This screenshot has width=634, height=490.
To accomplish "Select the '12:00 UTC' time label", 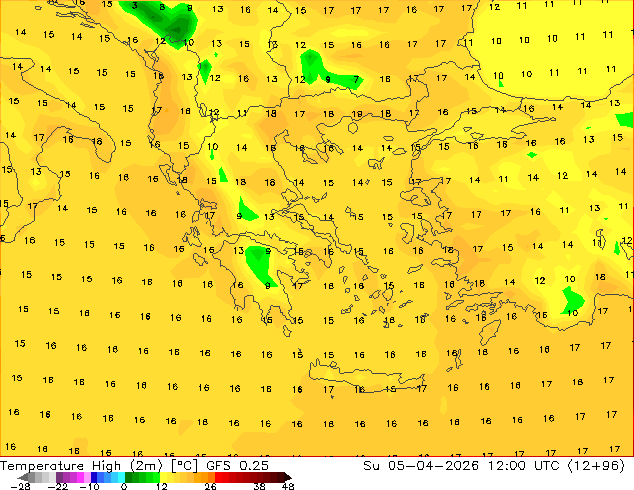I will (524, 466).
